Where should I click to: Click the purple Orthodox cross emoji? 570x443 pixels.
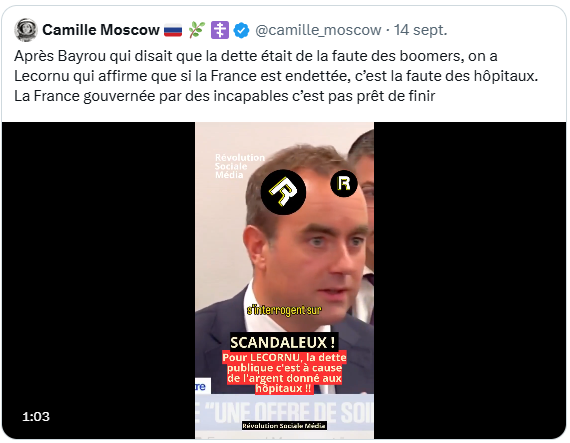coord(220,30)
